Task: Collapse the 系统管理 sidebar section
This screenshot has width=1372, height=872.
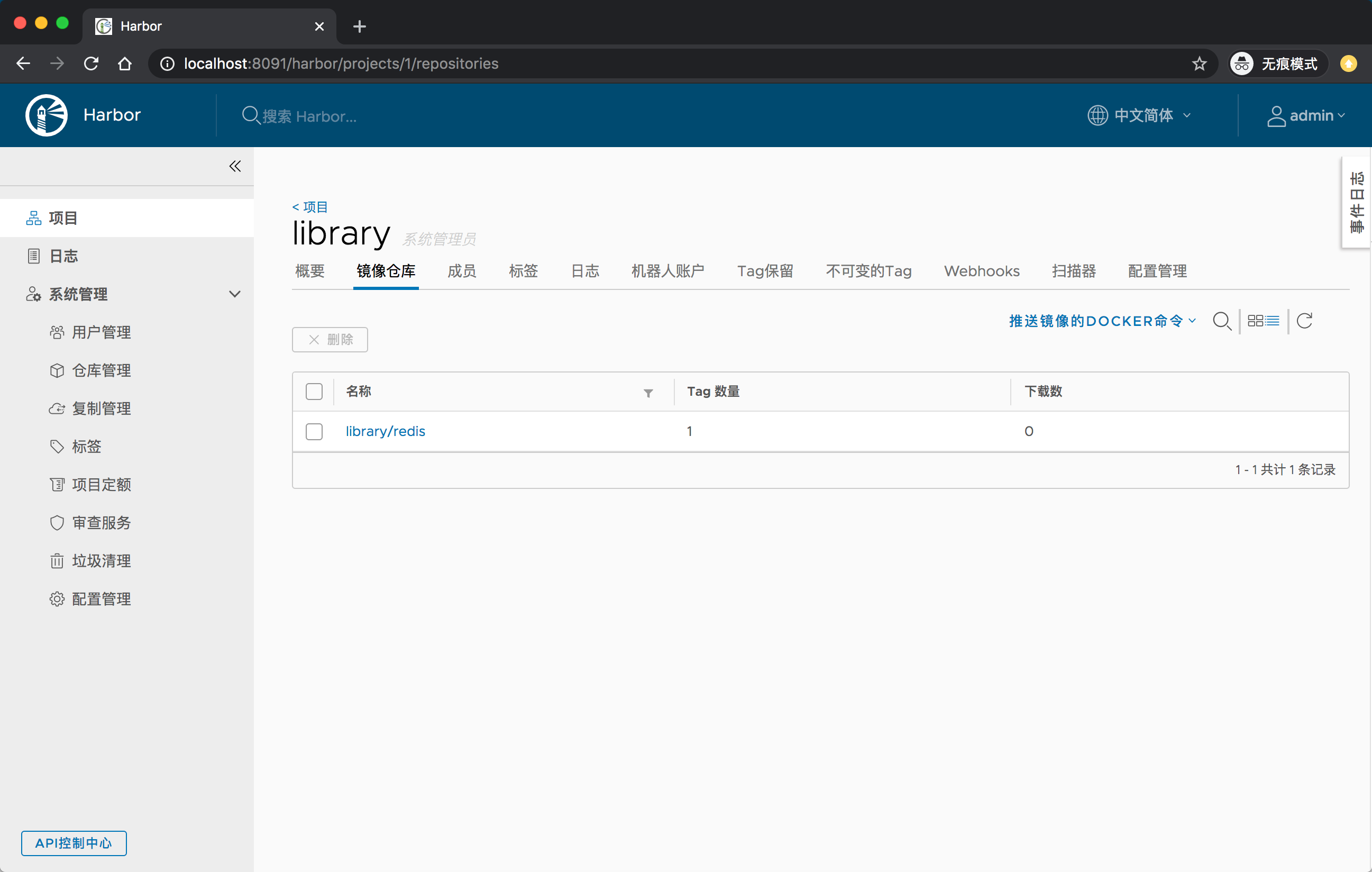Action: [x=234, y=294]
